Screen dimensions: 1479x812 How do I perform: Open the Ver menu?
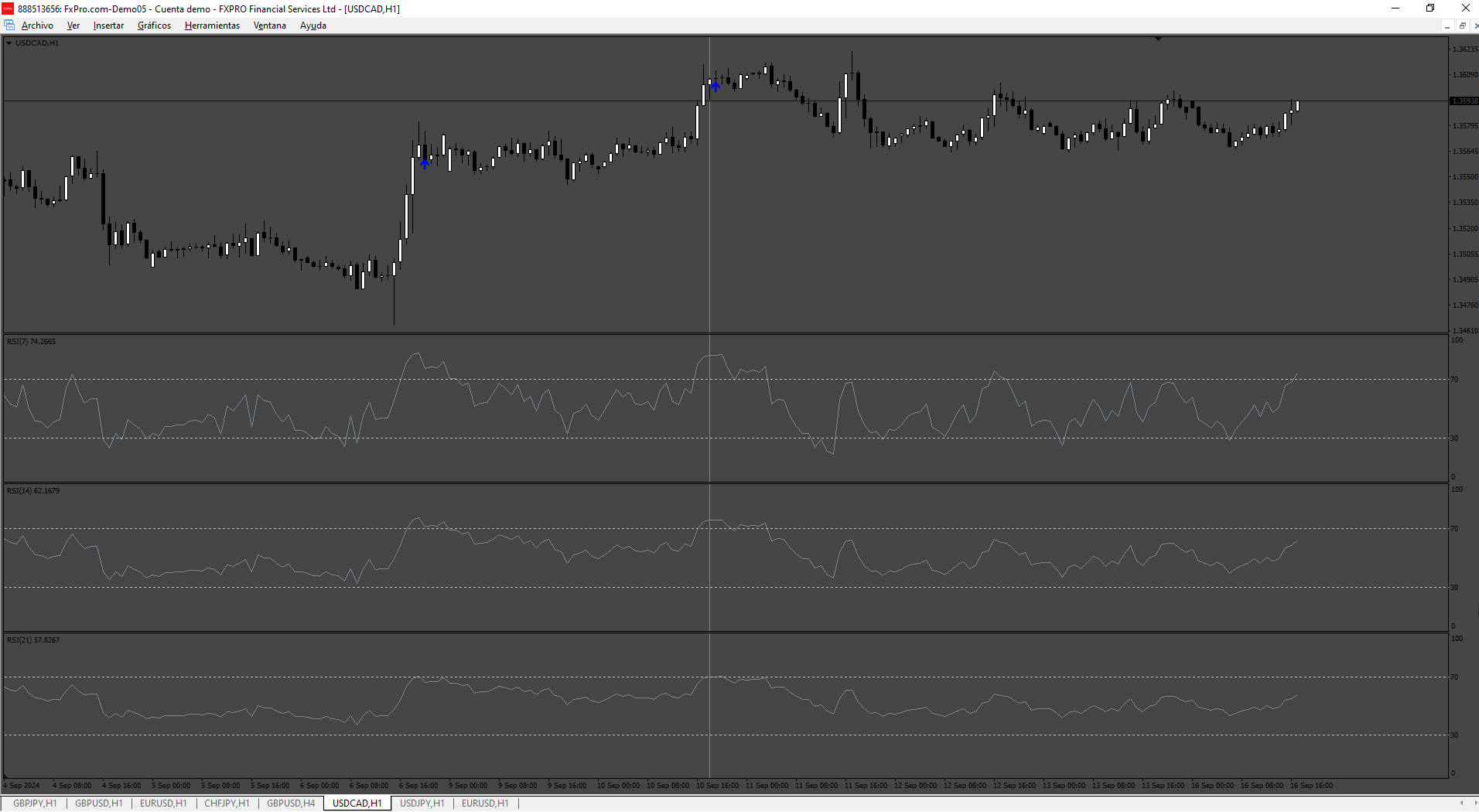click(73, 26)
